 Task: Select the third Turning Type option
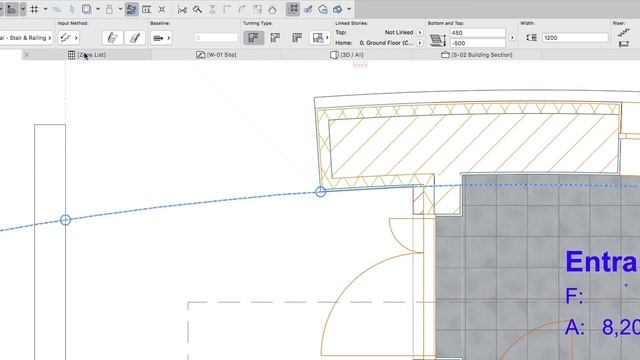pos(297,38)
